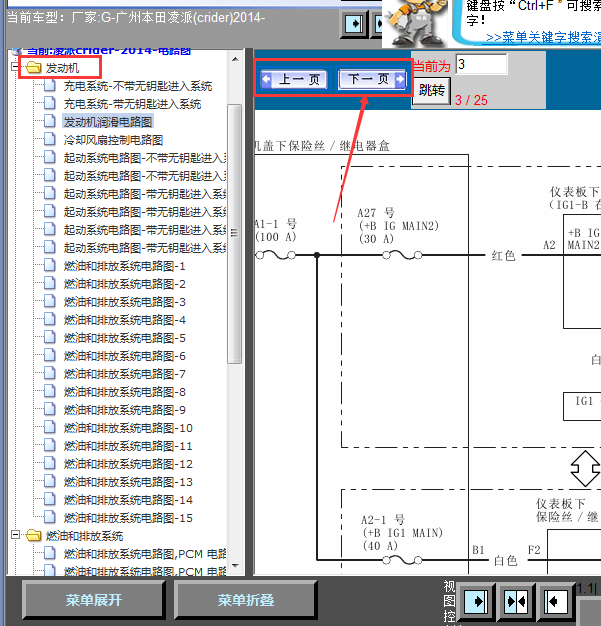Click document icon beside 燃油和排放系统电路图-15

tap(50, 517)
